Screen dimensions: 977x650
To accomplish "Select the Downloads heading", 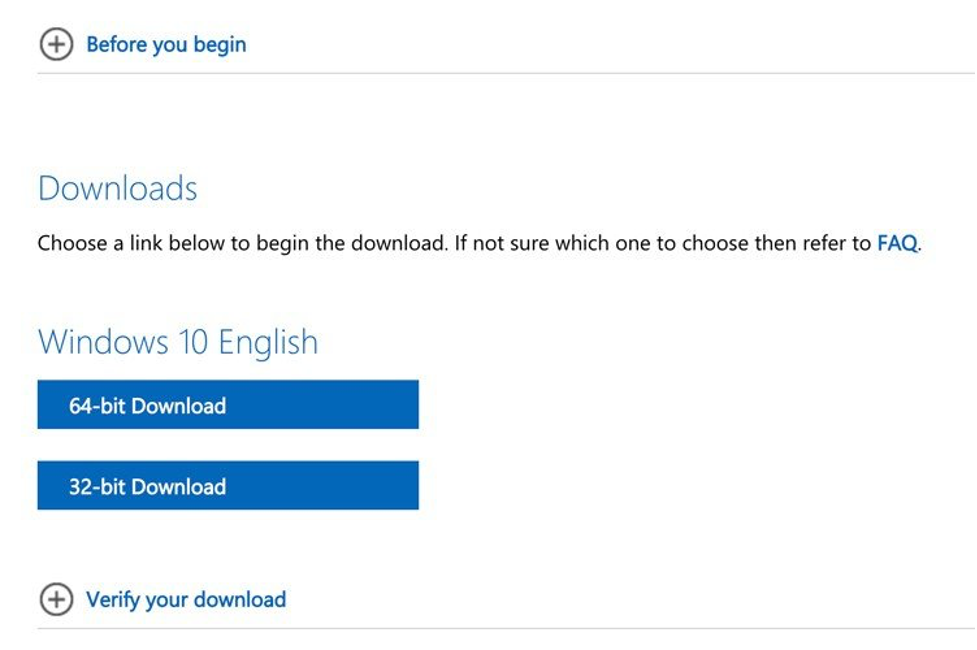I will click(118, 188).
